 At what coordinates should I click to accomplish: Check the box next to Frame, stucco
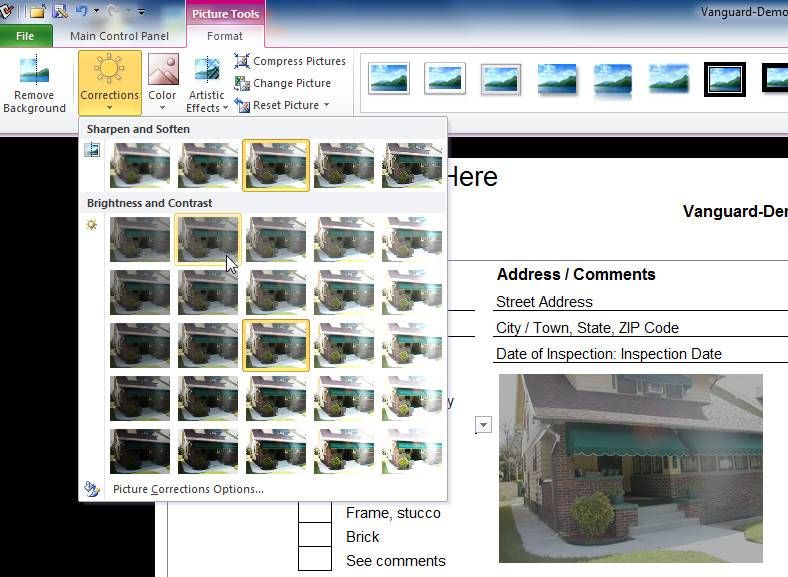click(314, 513)
